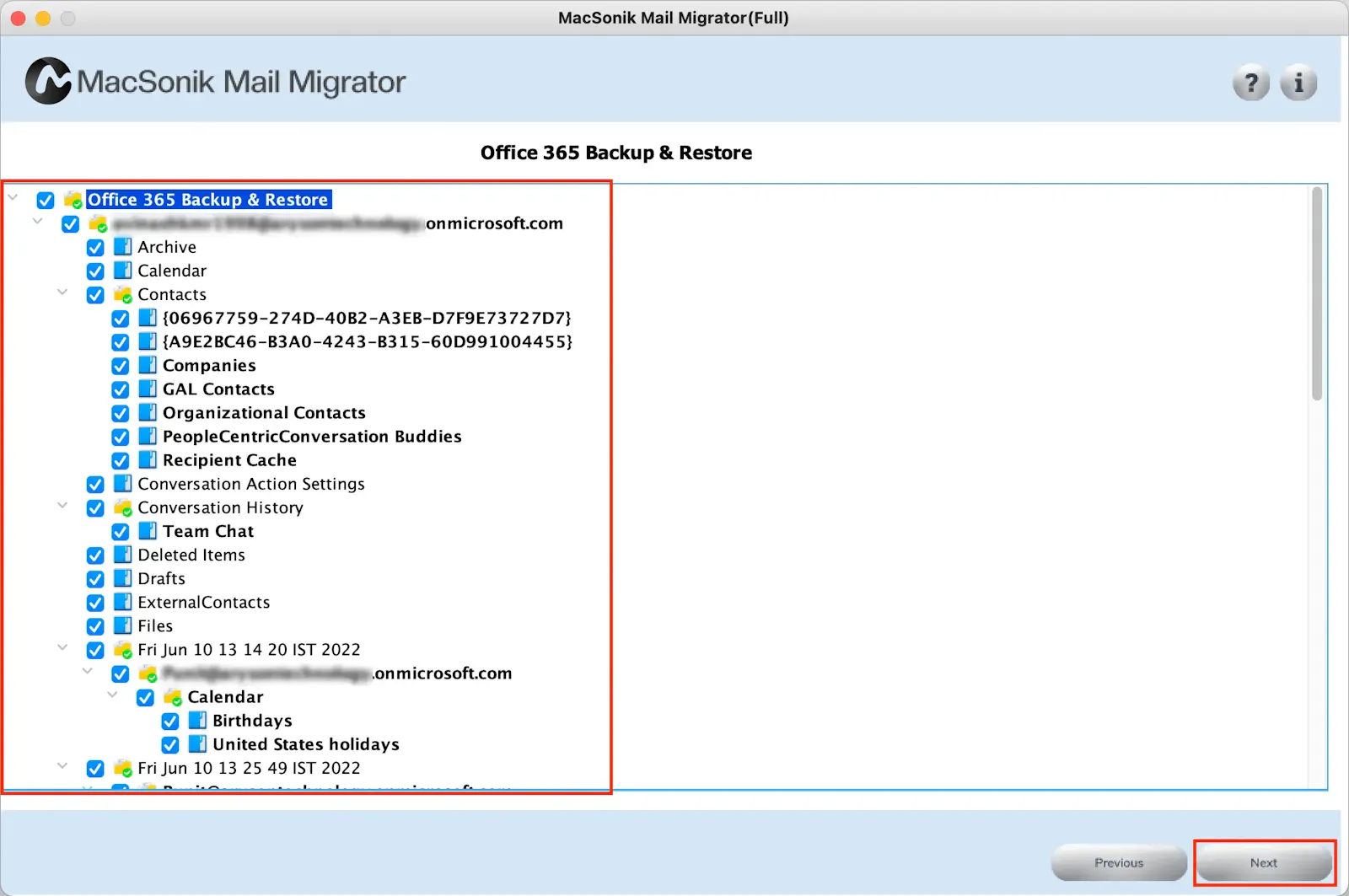Collapse the Calendar node containing Birthdays
This screenshot has width=1349, height=896.
(112, 695)
